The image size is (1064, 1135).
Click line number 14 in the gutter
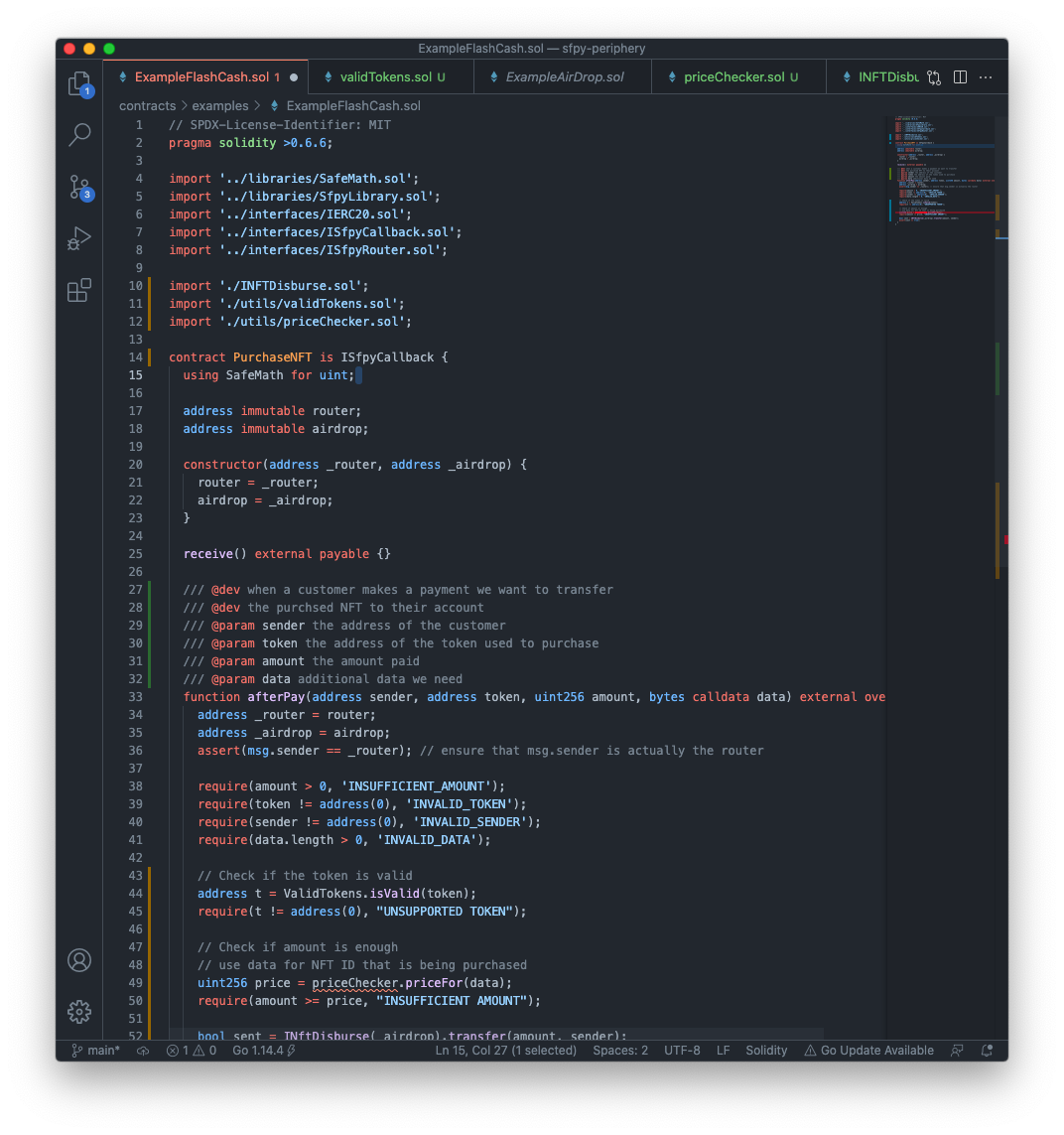coord(136,357)
